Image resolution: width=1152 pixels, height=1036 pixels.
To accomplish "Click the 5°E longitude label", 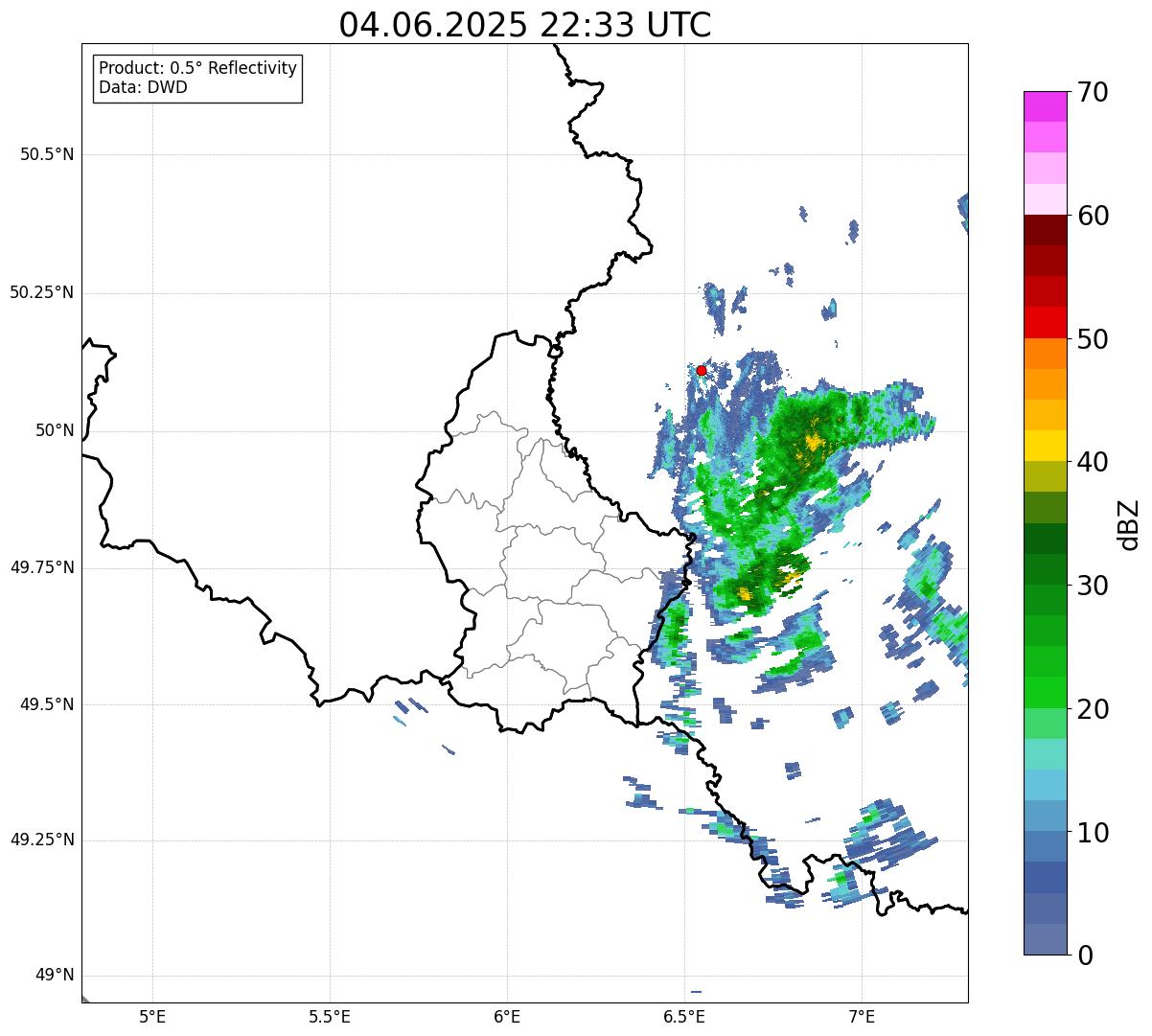I will [152, 1016].
